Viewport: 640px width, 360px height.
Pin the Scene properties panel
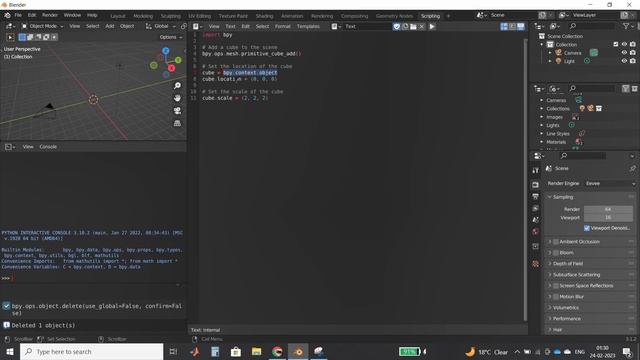click(x=632, y=168)
